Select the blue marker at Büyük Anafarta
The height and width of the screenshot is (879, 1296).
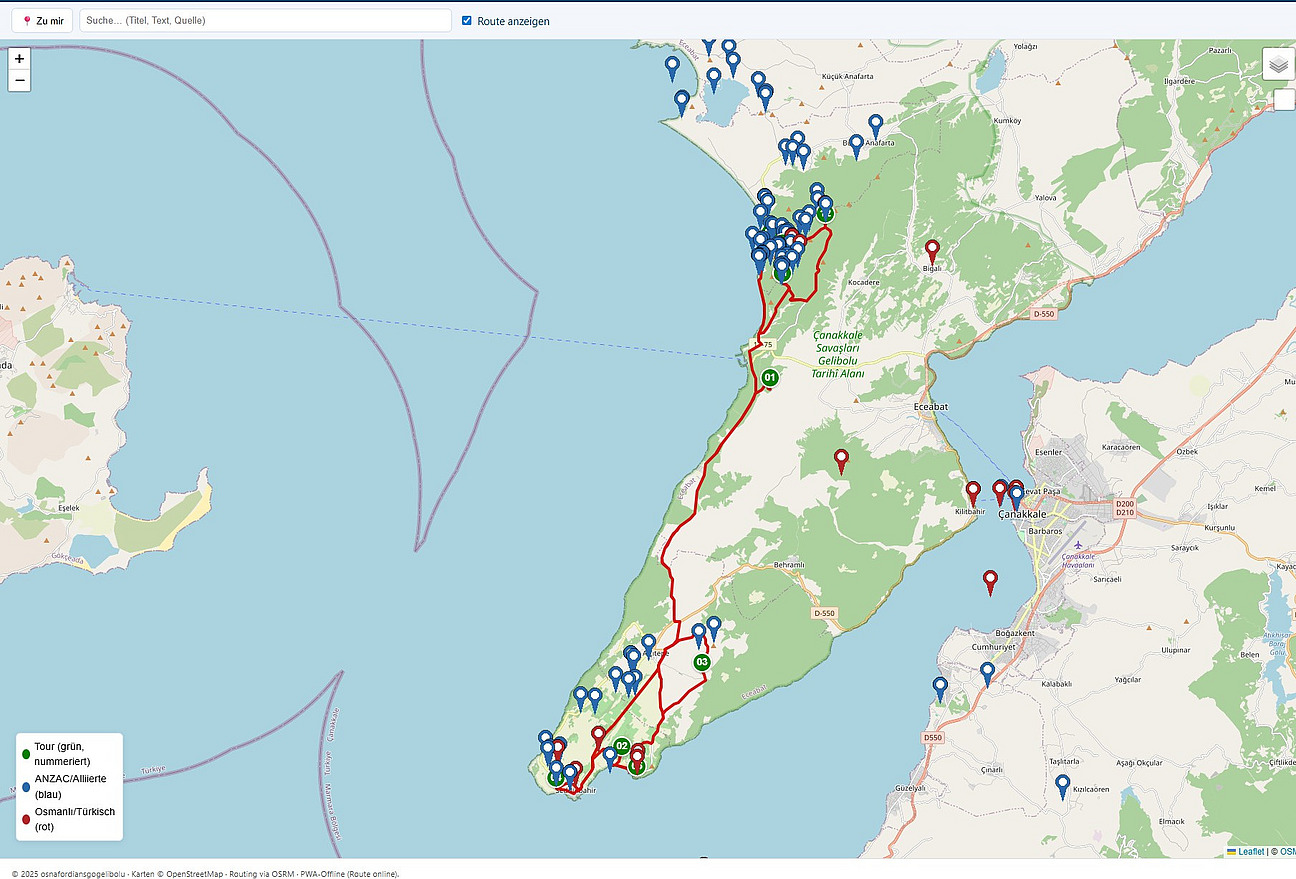(x=856, y=145)
